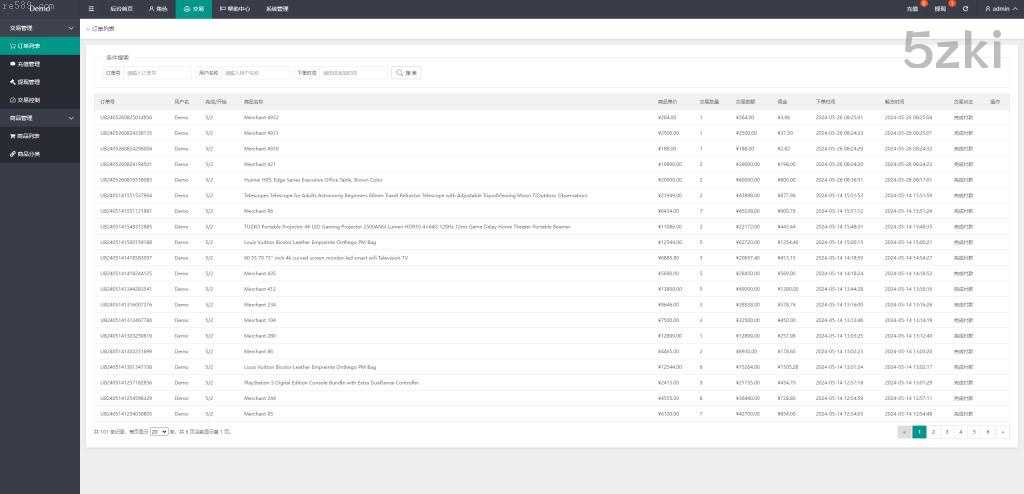This screenshot has height=494, width=1024.
Task: Click the 提现 notification badge in header
Action: tap(941, 8)
